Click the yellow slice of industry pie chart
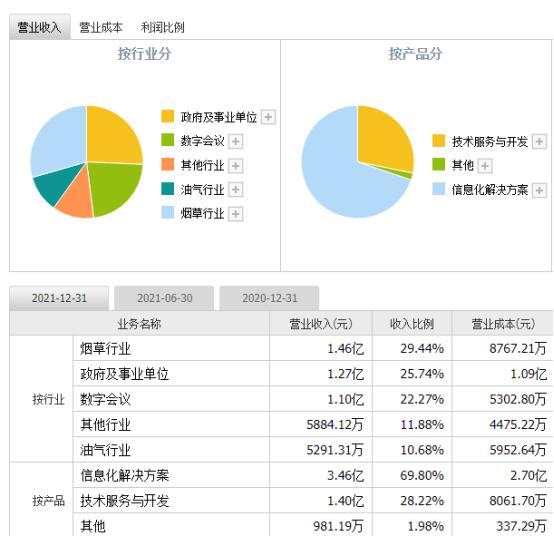Viewport: 554px width, 537px height. click(110, 138)
